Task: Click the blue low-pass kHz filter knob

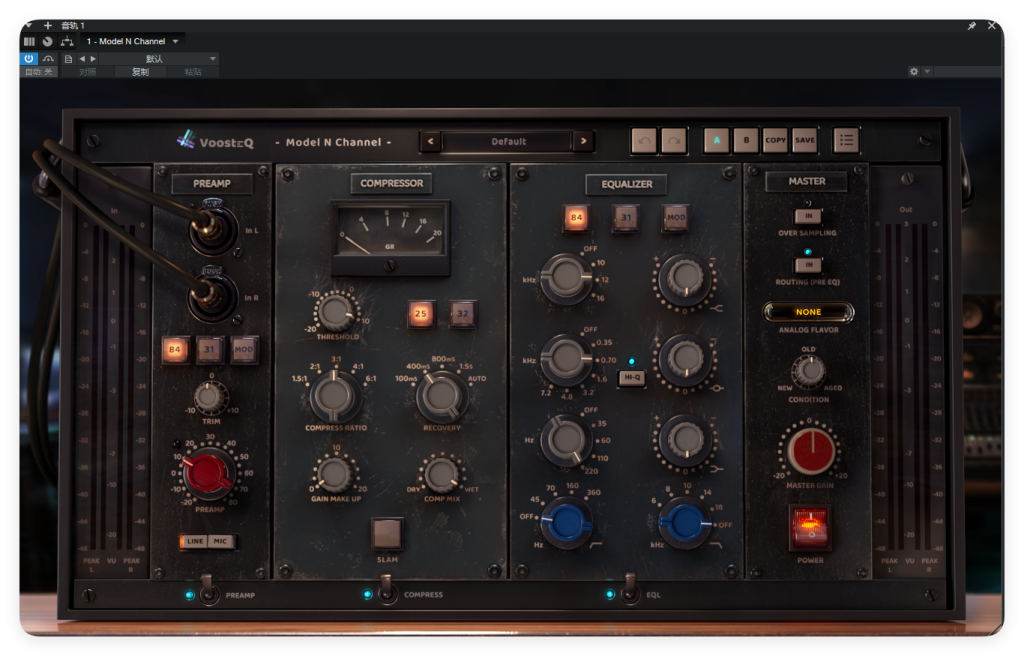Action: (x=684, y=523)
